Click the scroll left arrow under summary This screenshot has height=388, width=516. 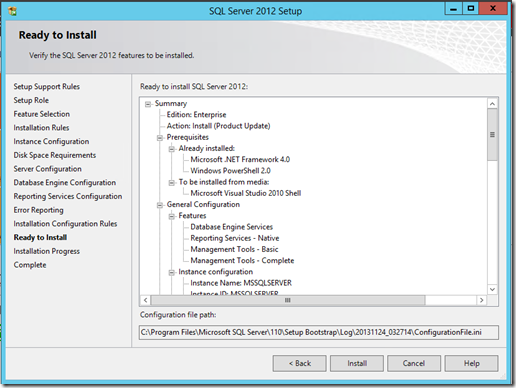click(x=145, y=300)
